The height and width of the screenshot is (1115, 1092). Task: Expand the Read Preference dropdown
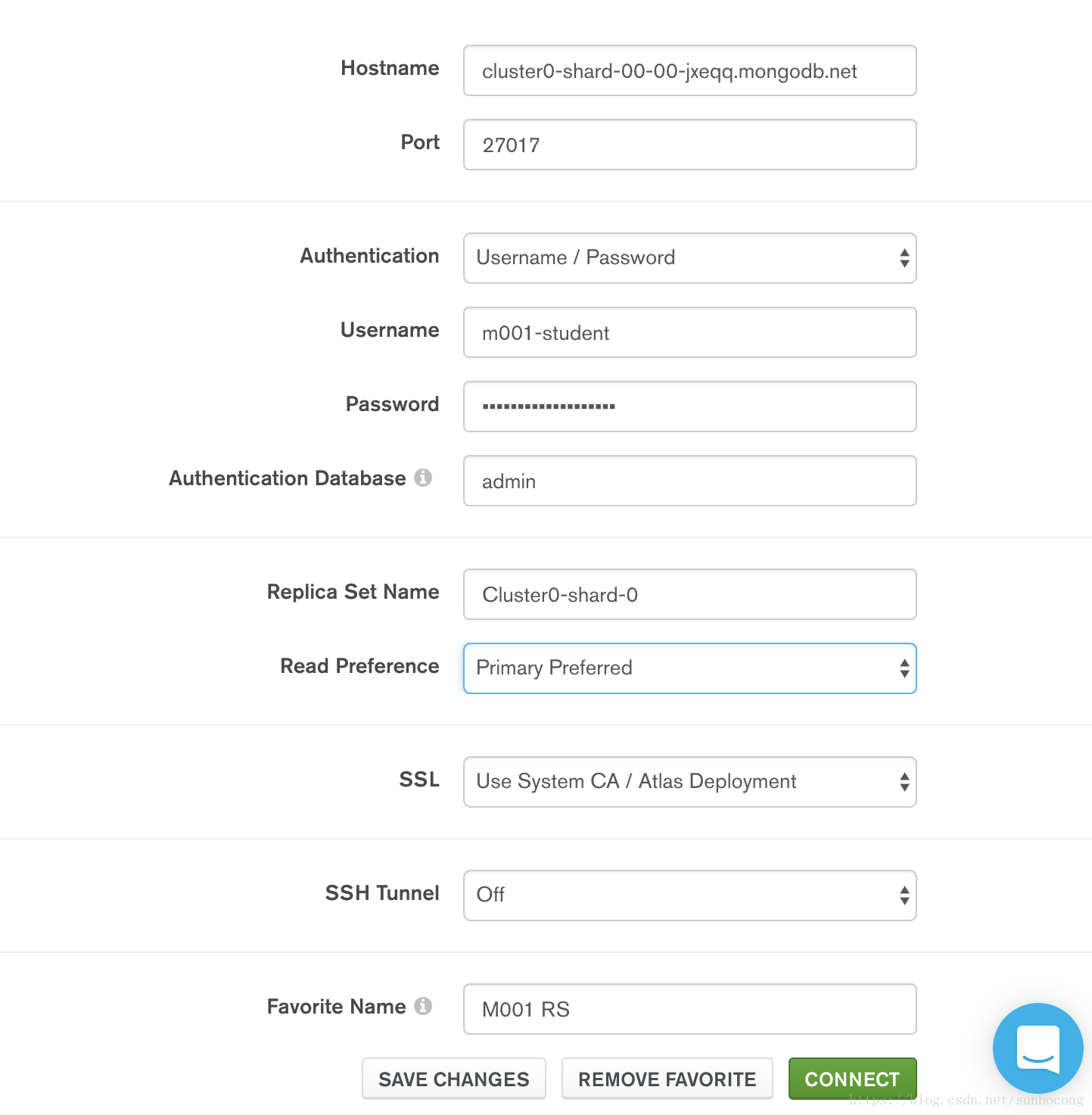pos(689,668)
